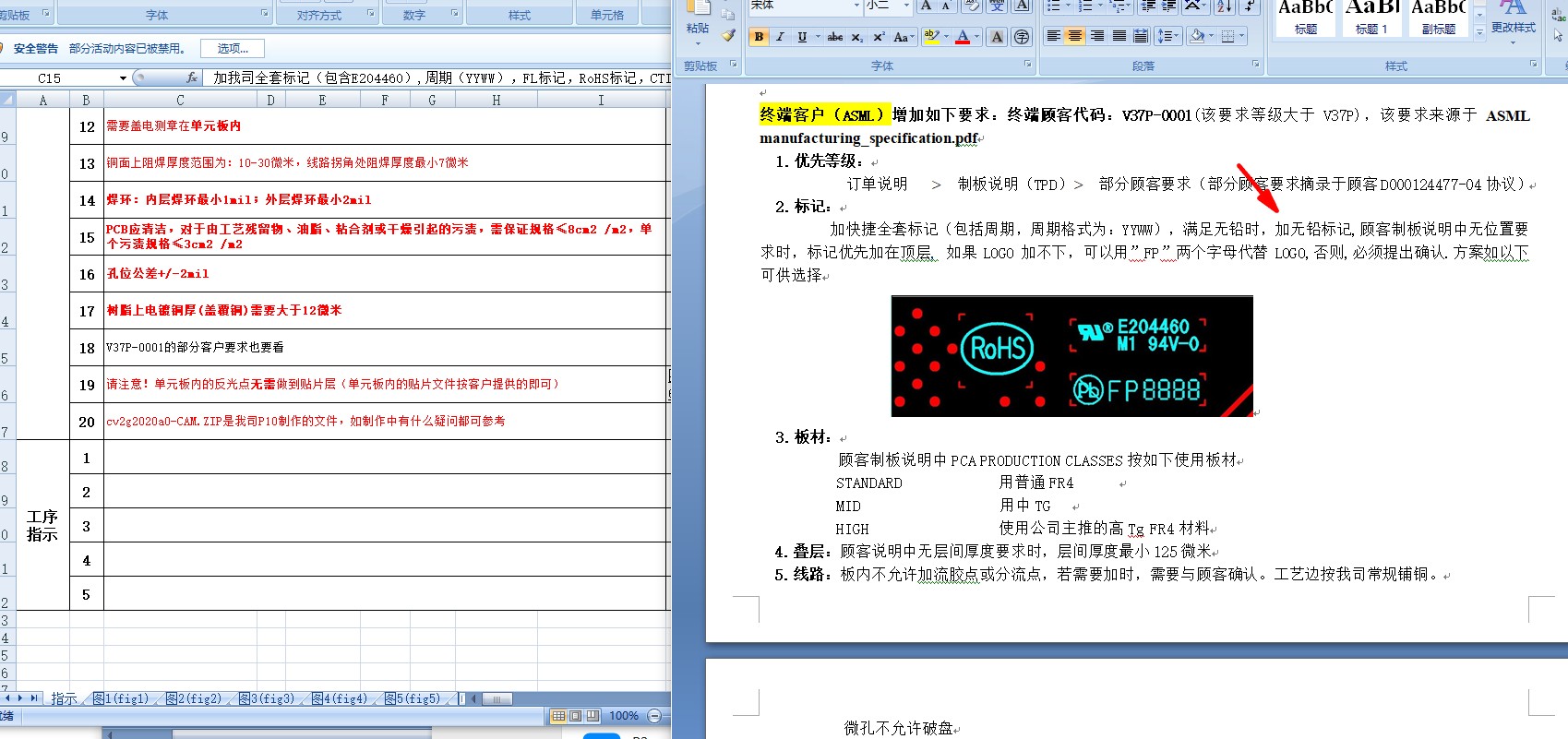The width and height of the screenshot is (1568, 739).
Task: Switch to 图2(fig2) sheet tab
Action: pyautogui.click(x=194, y=698)
